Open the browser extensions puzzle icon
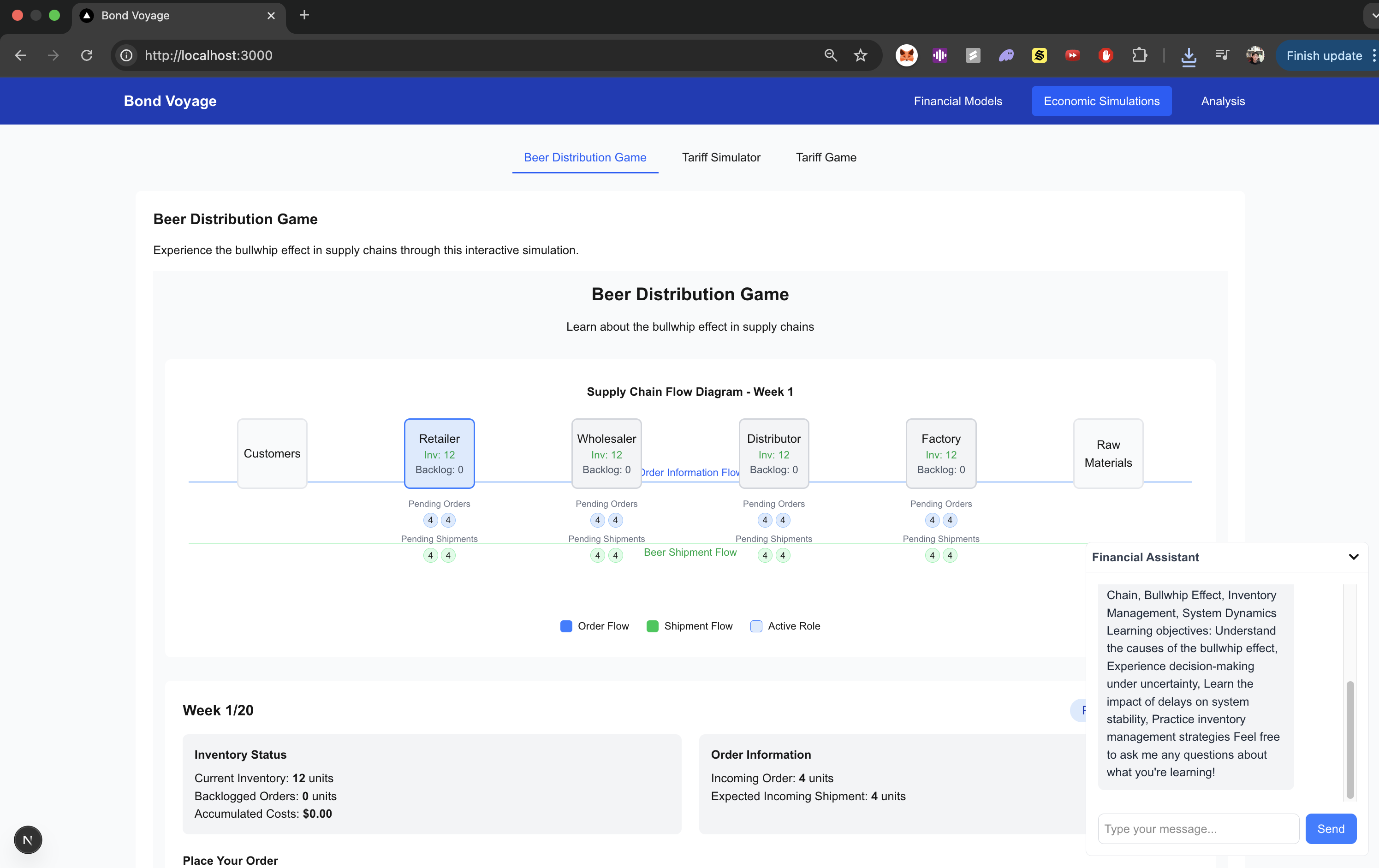Image resolution: width=1379 pixels, height=868 pixels. (x=1139, y=55)
